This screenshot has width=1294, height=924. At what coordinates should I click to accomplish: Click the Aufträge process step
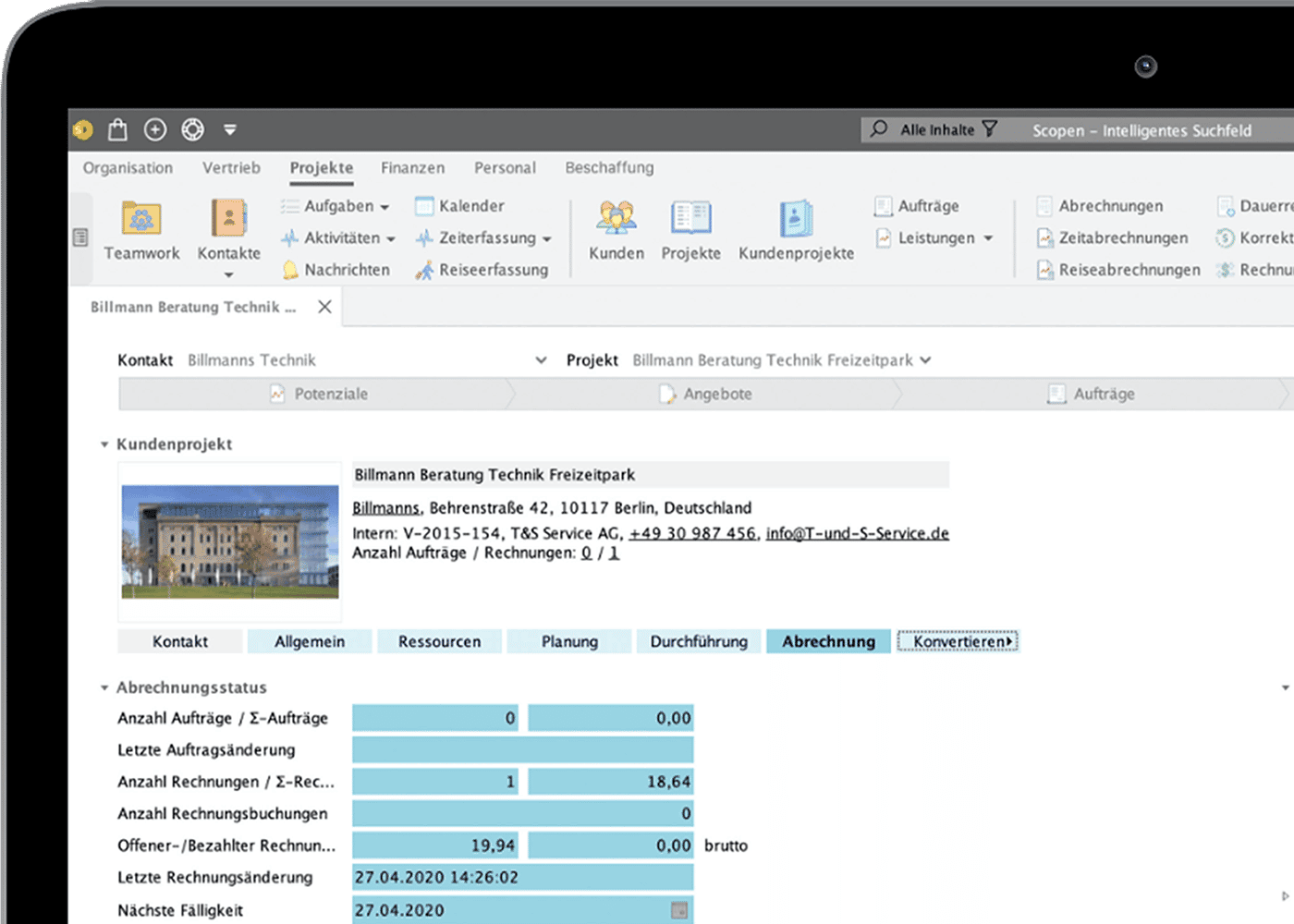[1091, 394]
